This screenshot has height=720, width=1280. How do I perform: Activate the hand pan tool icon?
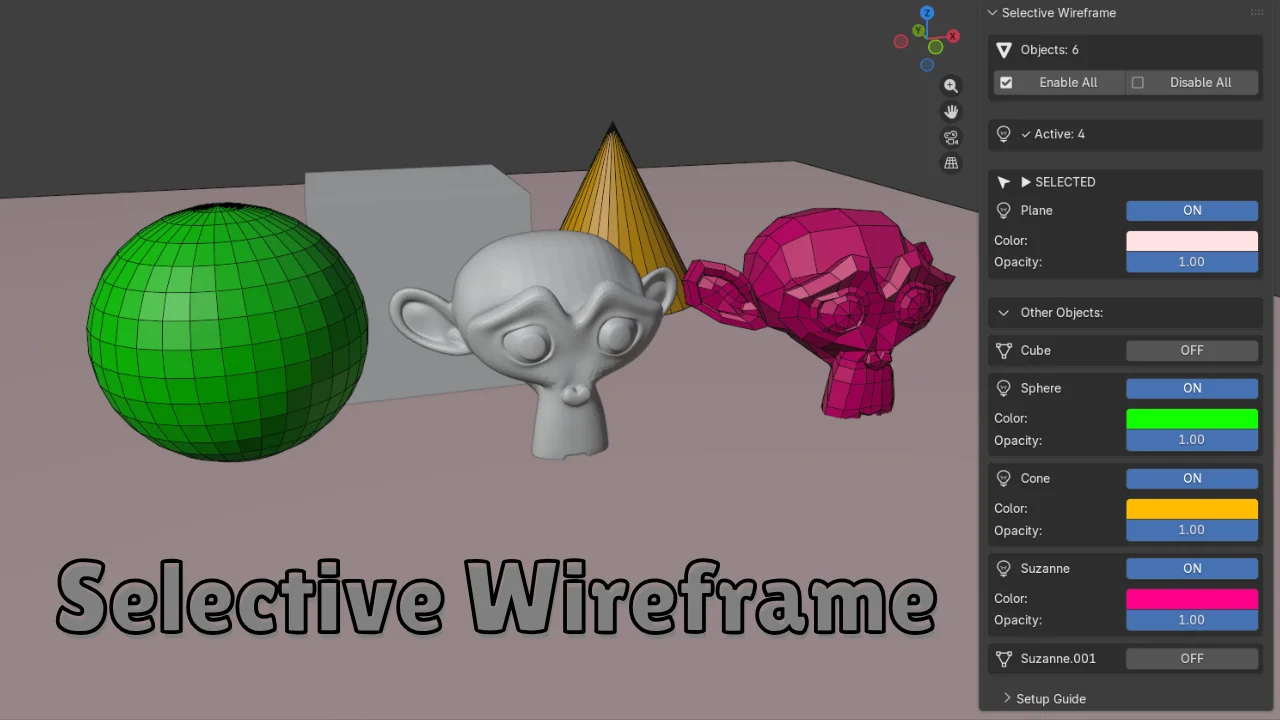(x=950, y=112)
